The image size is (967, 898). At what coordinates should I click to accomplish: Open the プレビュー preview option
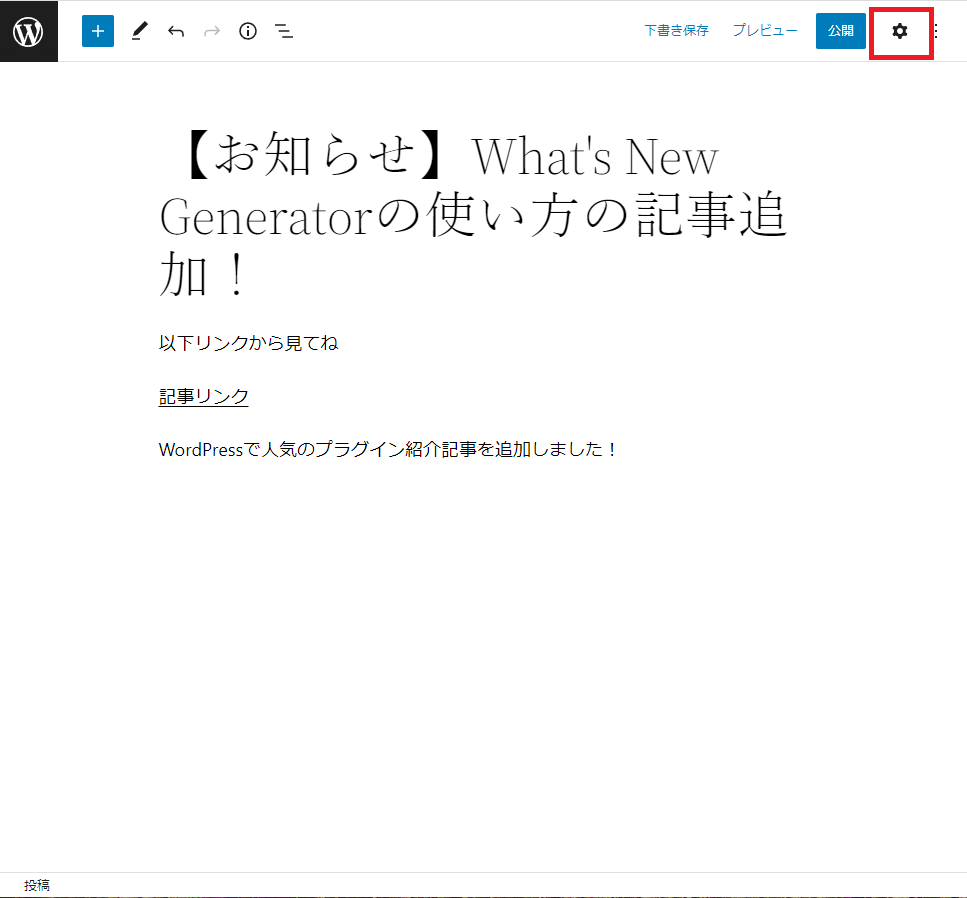tap(765, 30)
